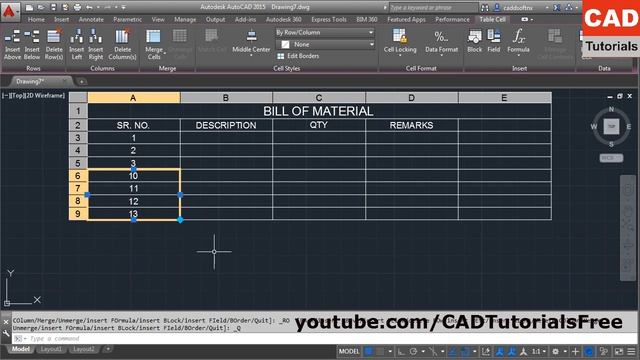Click the clean screen status bar icon
The width and height of the screenshot is (640, 360).
click(619, 351)
